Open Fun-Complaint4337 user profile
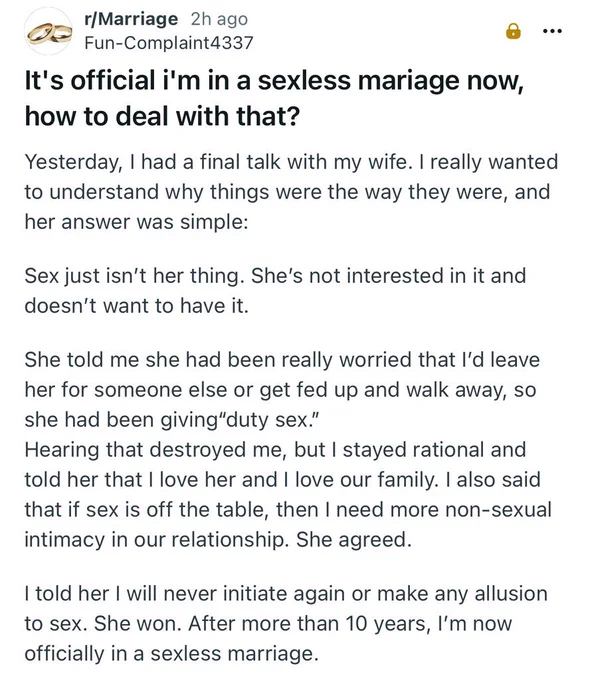Viewport: 590px width, 680px height. [168, 42]
